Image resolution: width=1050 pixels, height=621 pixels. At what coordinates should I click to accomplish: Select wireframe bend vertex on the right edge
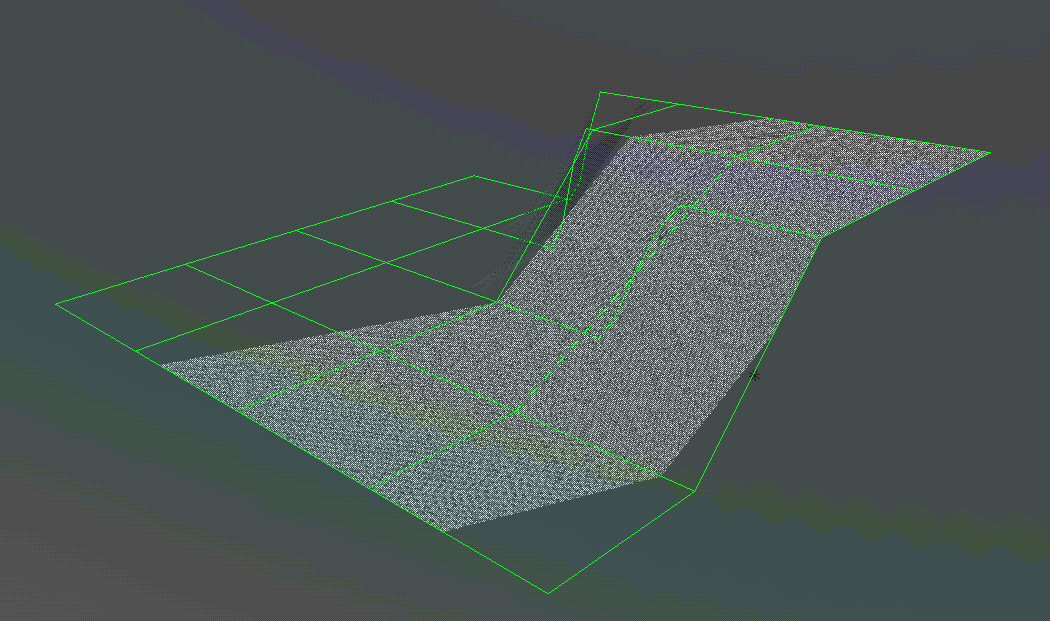coord(821,237)
